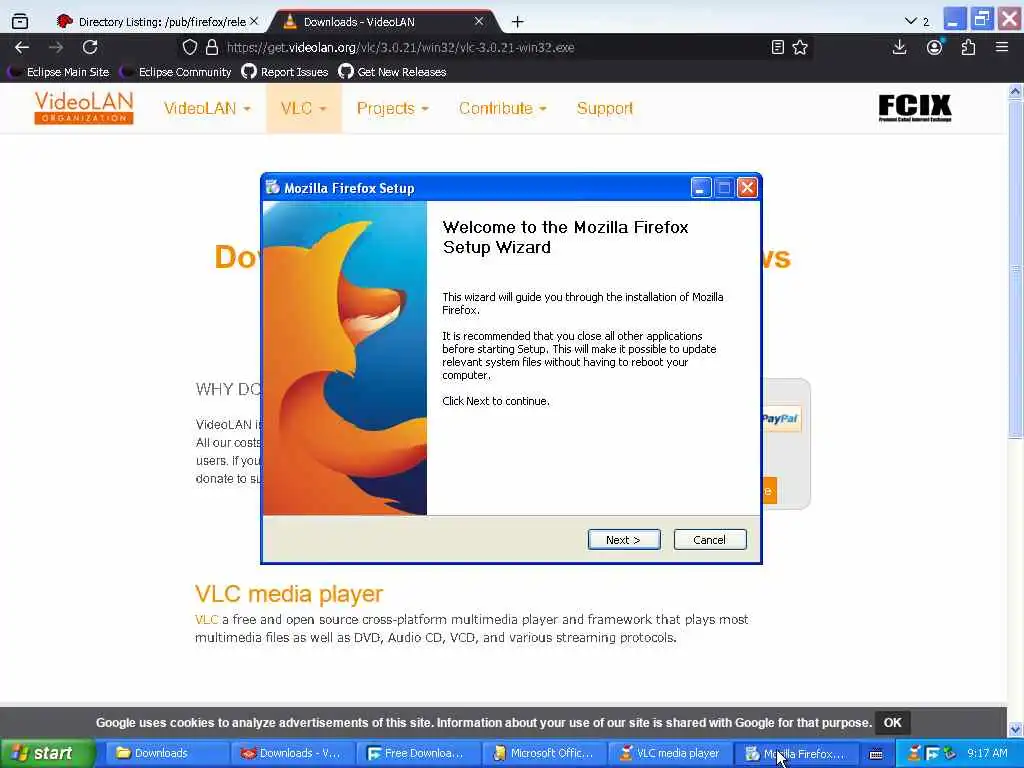The width and height of the screenshot is (1024, 768).
Task: Click Next in Firefox Setup wizard
Action: pyautogui.click(x=624, y=539)
